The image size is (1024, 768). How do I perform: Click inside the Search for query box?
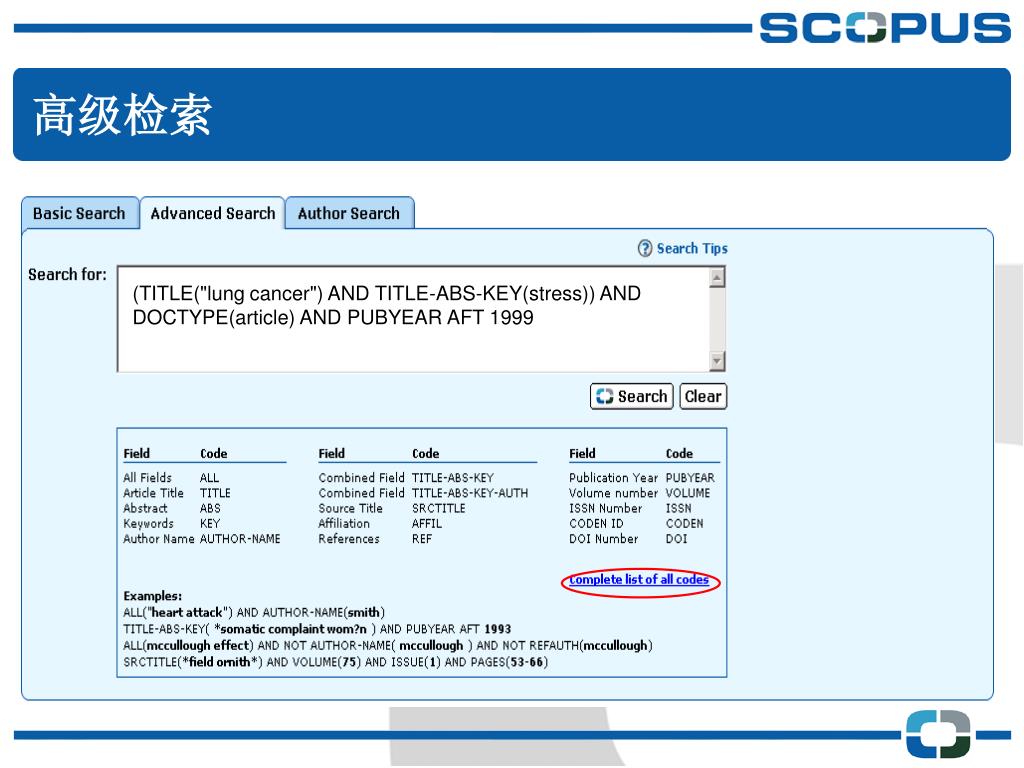413,319
